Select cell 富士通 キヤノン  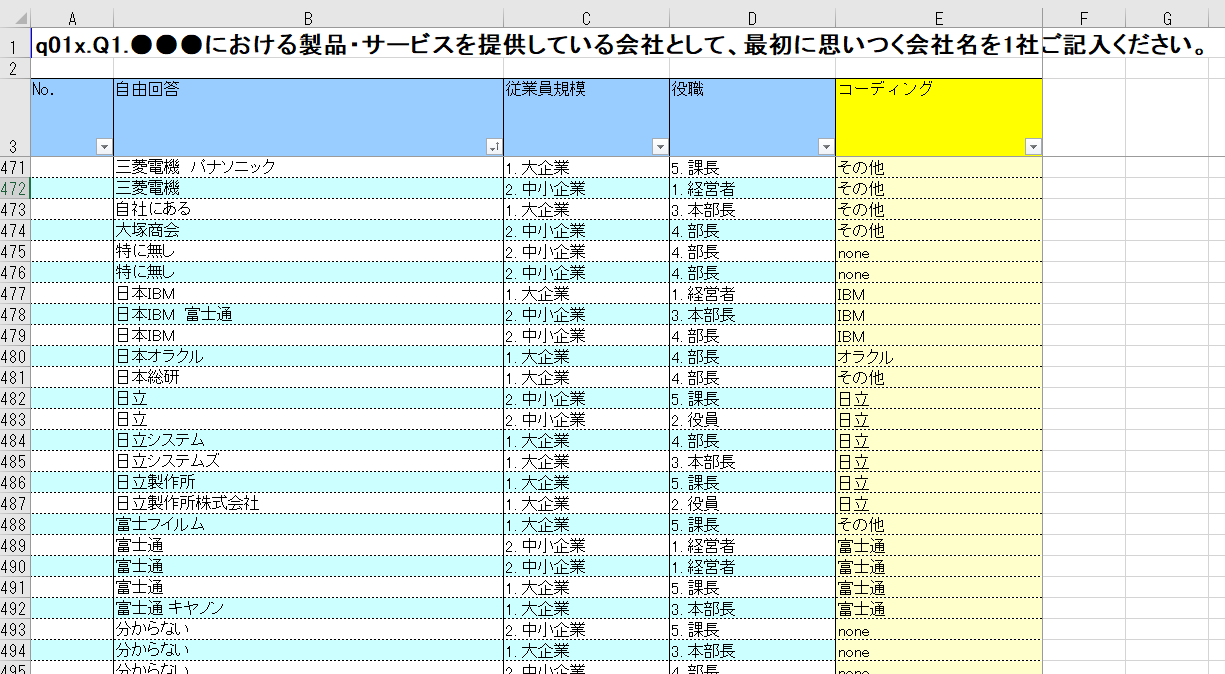point(308,608)
